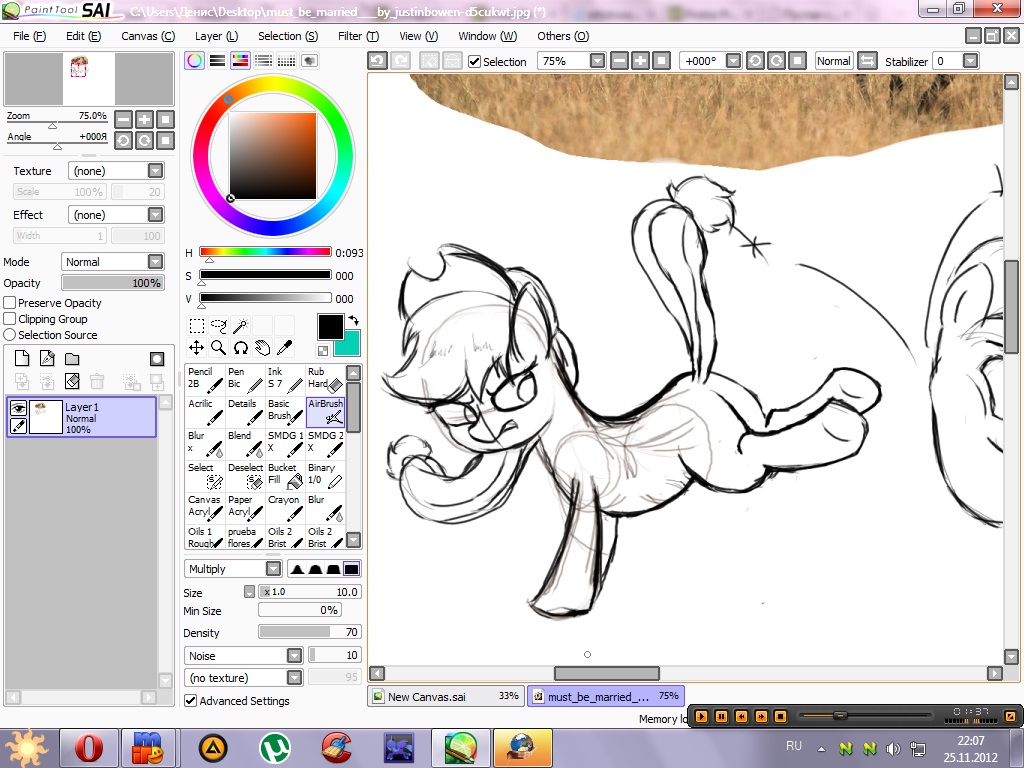Choose the Blend brush

[x=245, y=443]
